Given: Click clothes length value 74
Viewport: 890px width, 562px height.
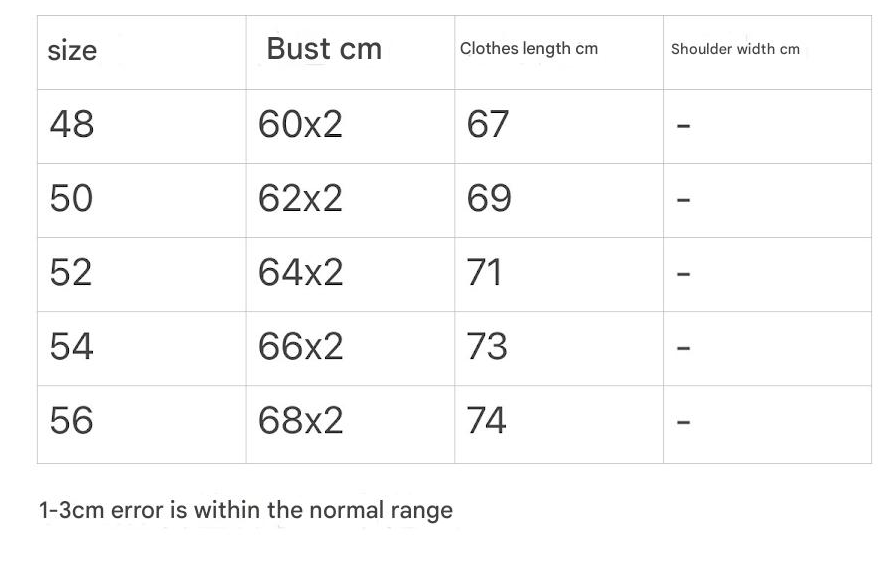Looking at the screenshot, I should (487, 420).
